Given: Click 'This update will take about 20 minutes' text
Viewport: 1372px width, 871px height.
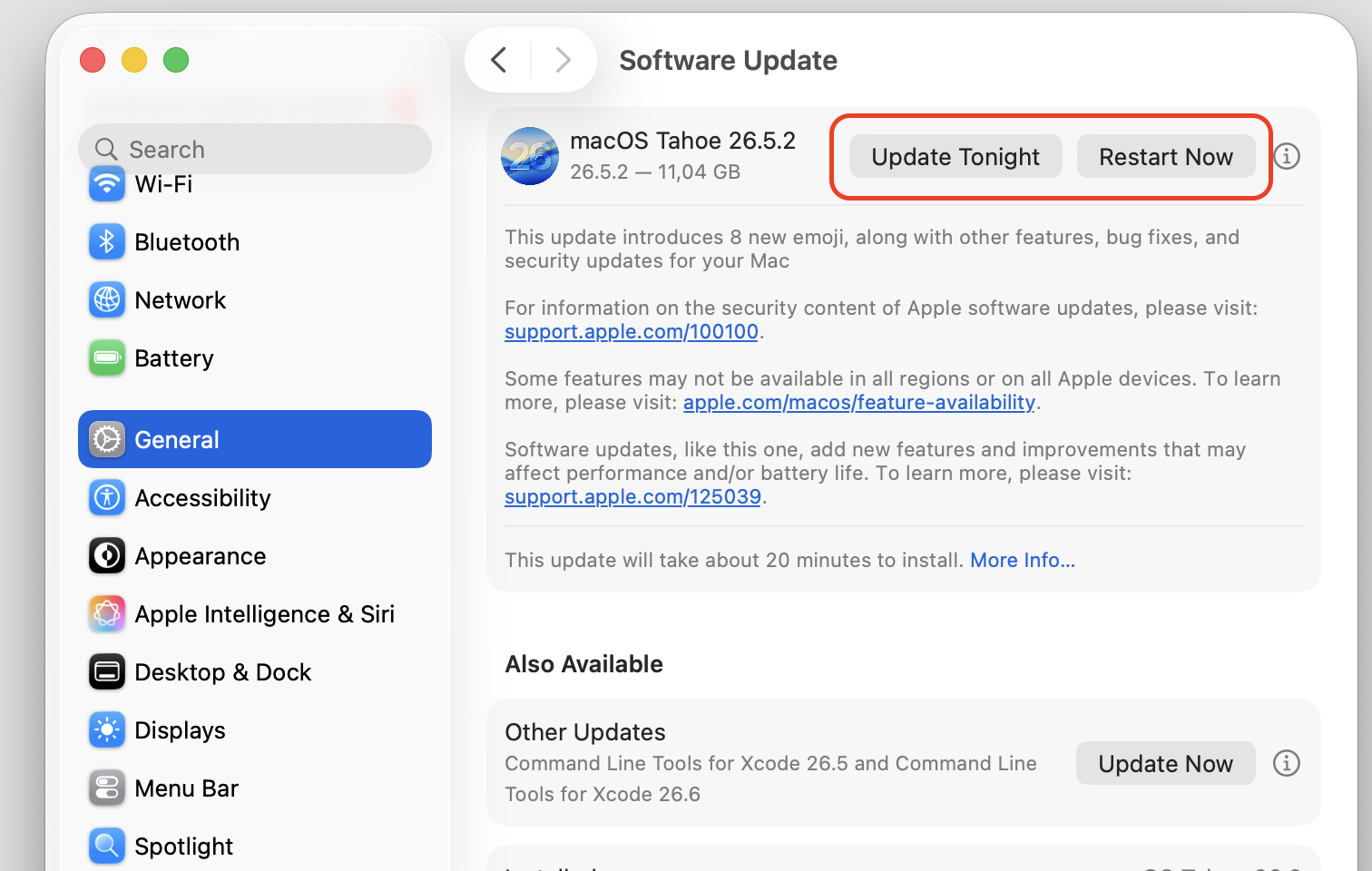Looking at the screenshot, I should pyautogui.click(x=734, y=561).
